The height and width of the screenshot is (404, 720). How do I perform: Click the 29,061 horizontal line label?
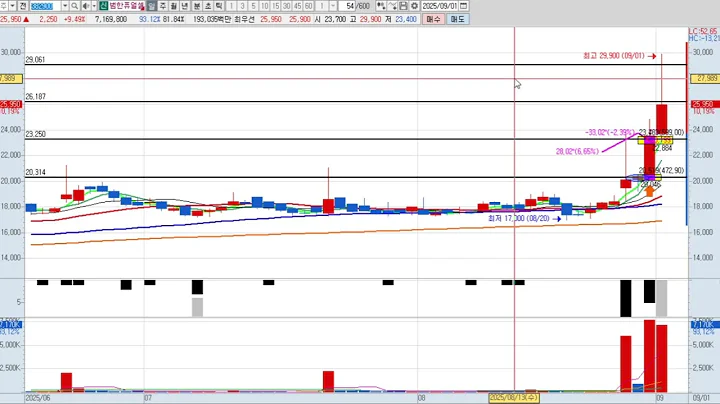[35, 60]
